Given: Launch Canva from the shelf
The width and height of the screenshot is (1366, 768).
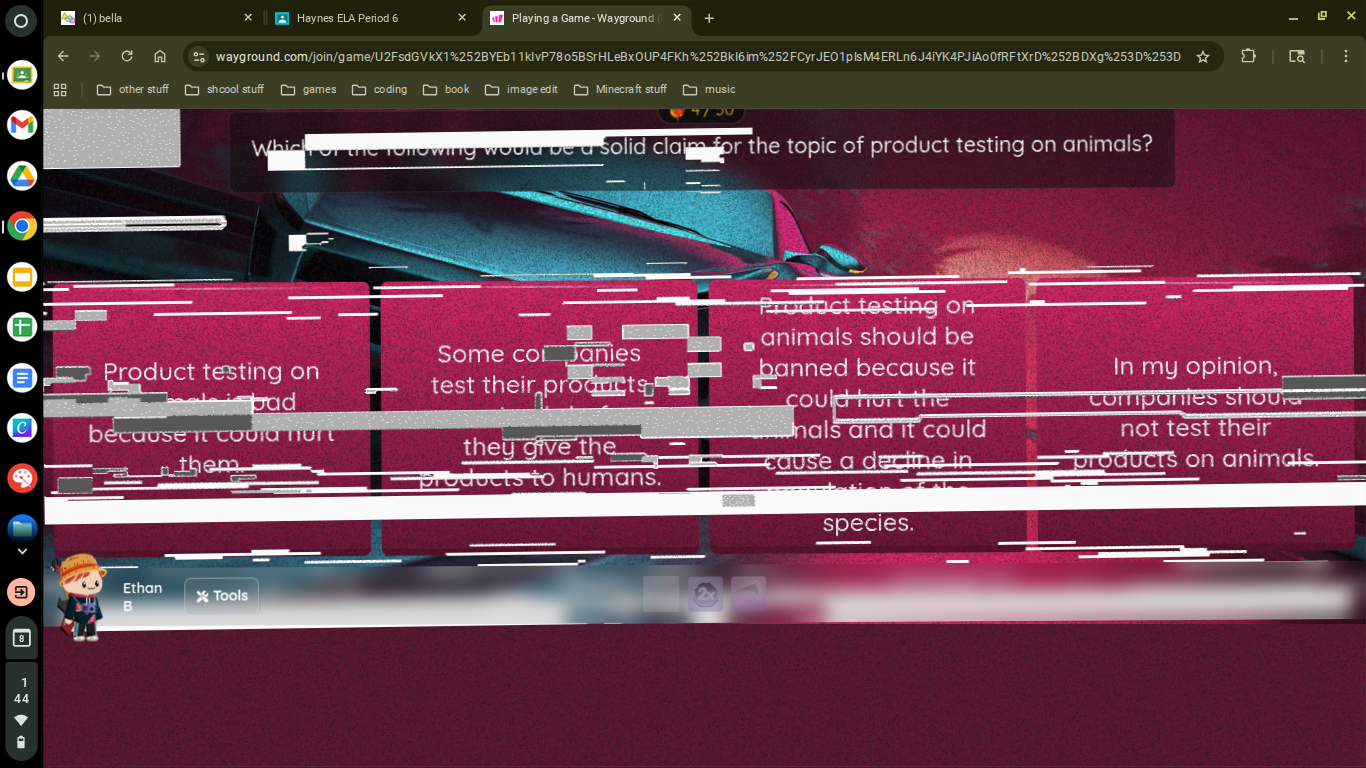Looking at the screenshot, I should tap(22, 428).
